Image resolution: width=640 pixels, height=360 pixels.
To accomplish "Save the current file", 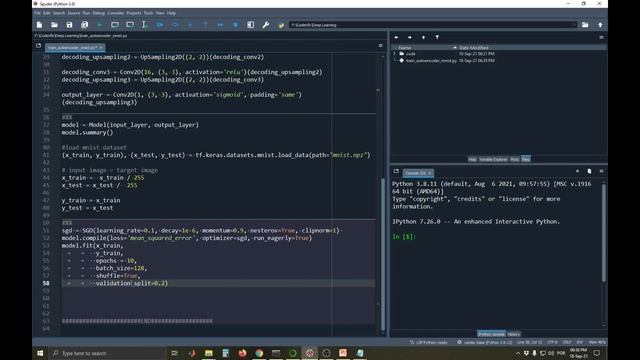I will (x=69, y=25).
